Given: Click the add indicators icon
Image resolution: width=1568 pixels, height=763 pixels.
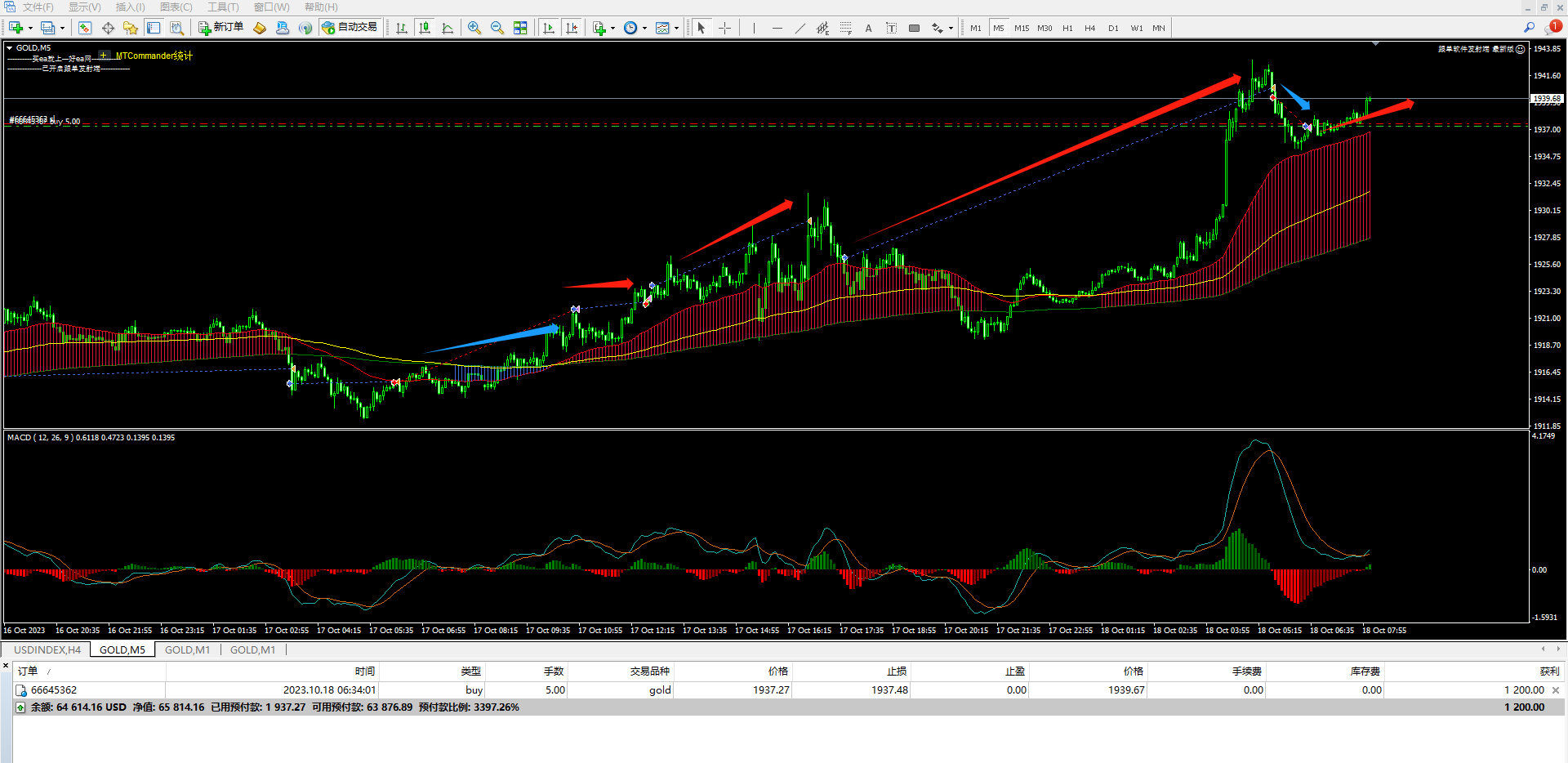Looking at the screenshot, I should click(x=599, y=28).
